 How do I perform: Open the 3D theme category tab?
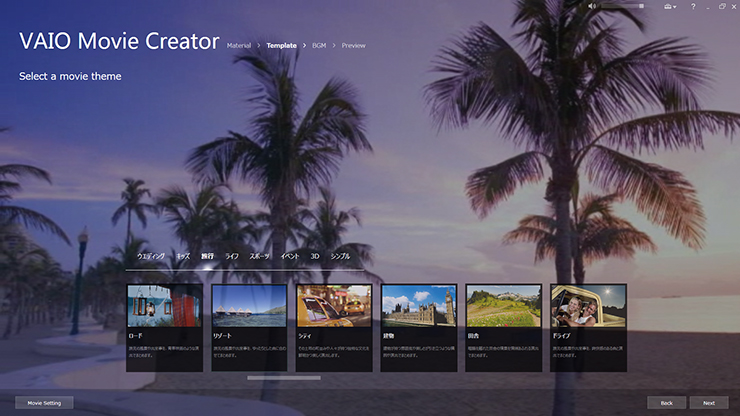coord(315,257)
